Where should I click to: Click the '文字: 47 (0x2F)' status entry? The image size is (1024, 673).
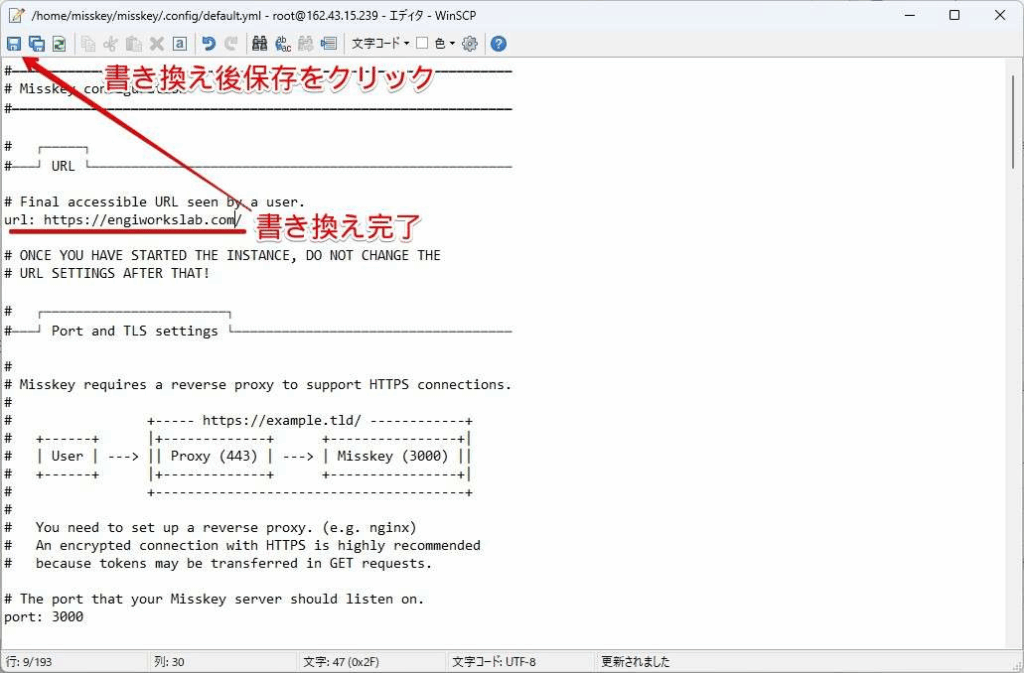(341, 662)
